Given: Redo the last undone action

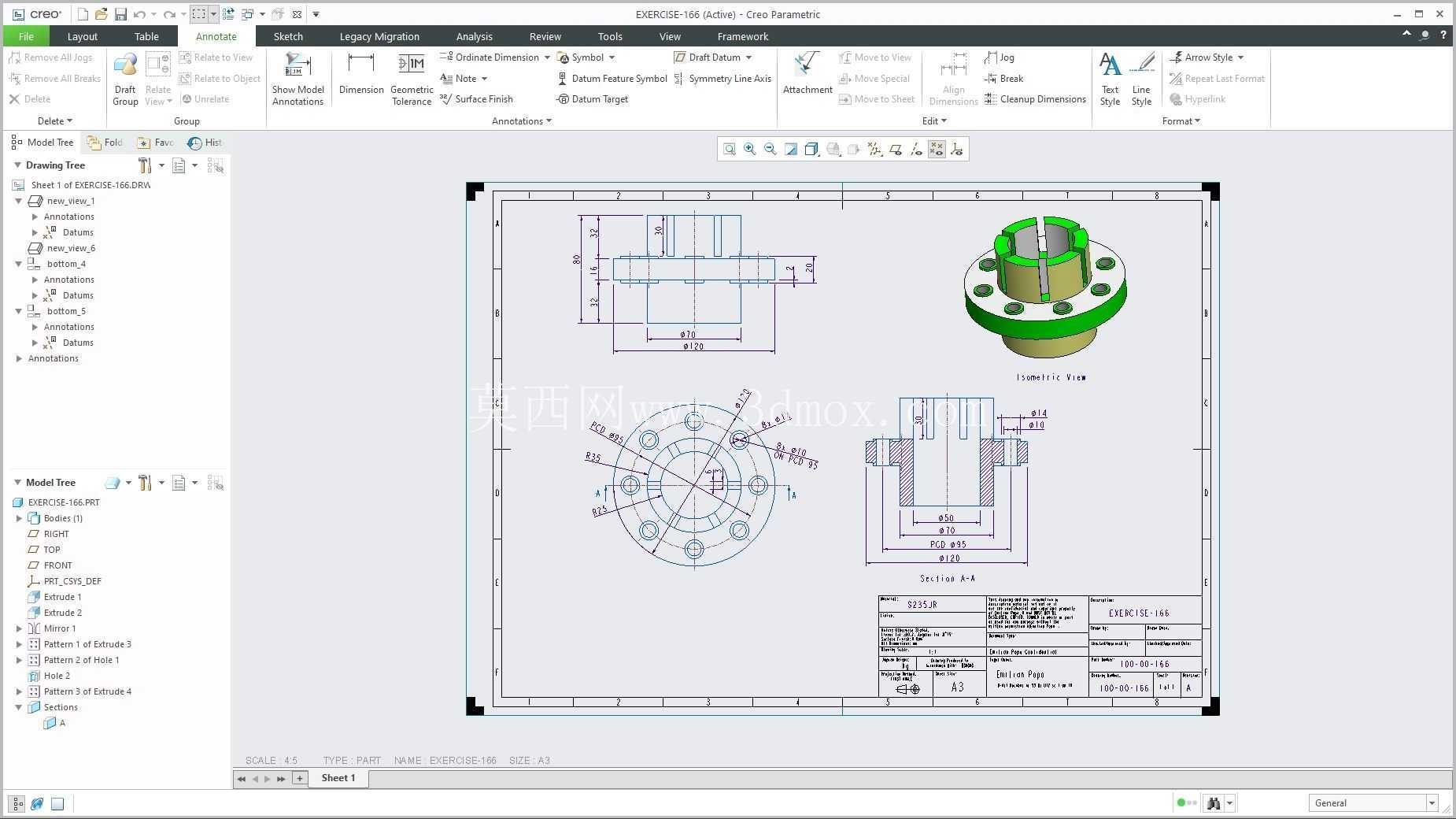Looking at the screenshot, I should pos(169,14).
